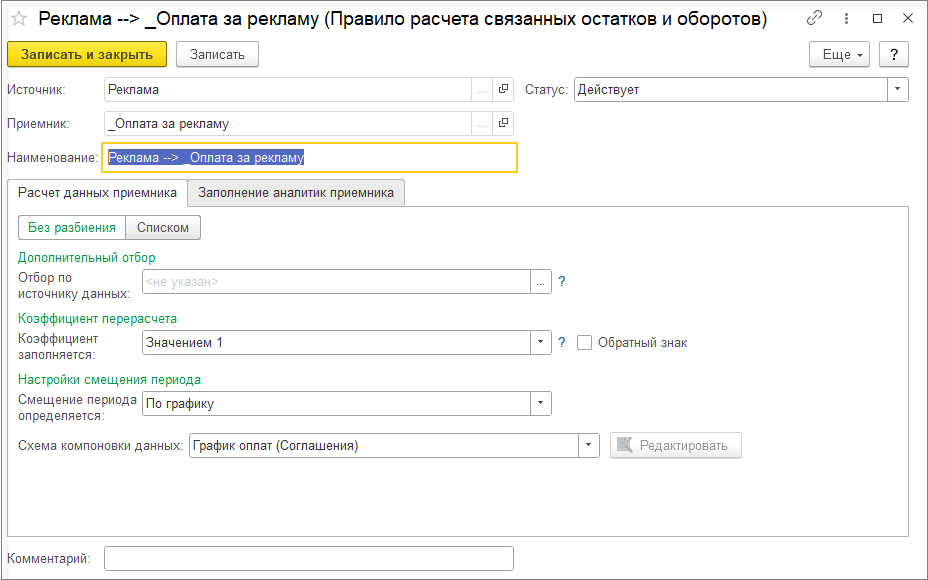
Task: Open the Приемник value in a new form
Action: 503,124
